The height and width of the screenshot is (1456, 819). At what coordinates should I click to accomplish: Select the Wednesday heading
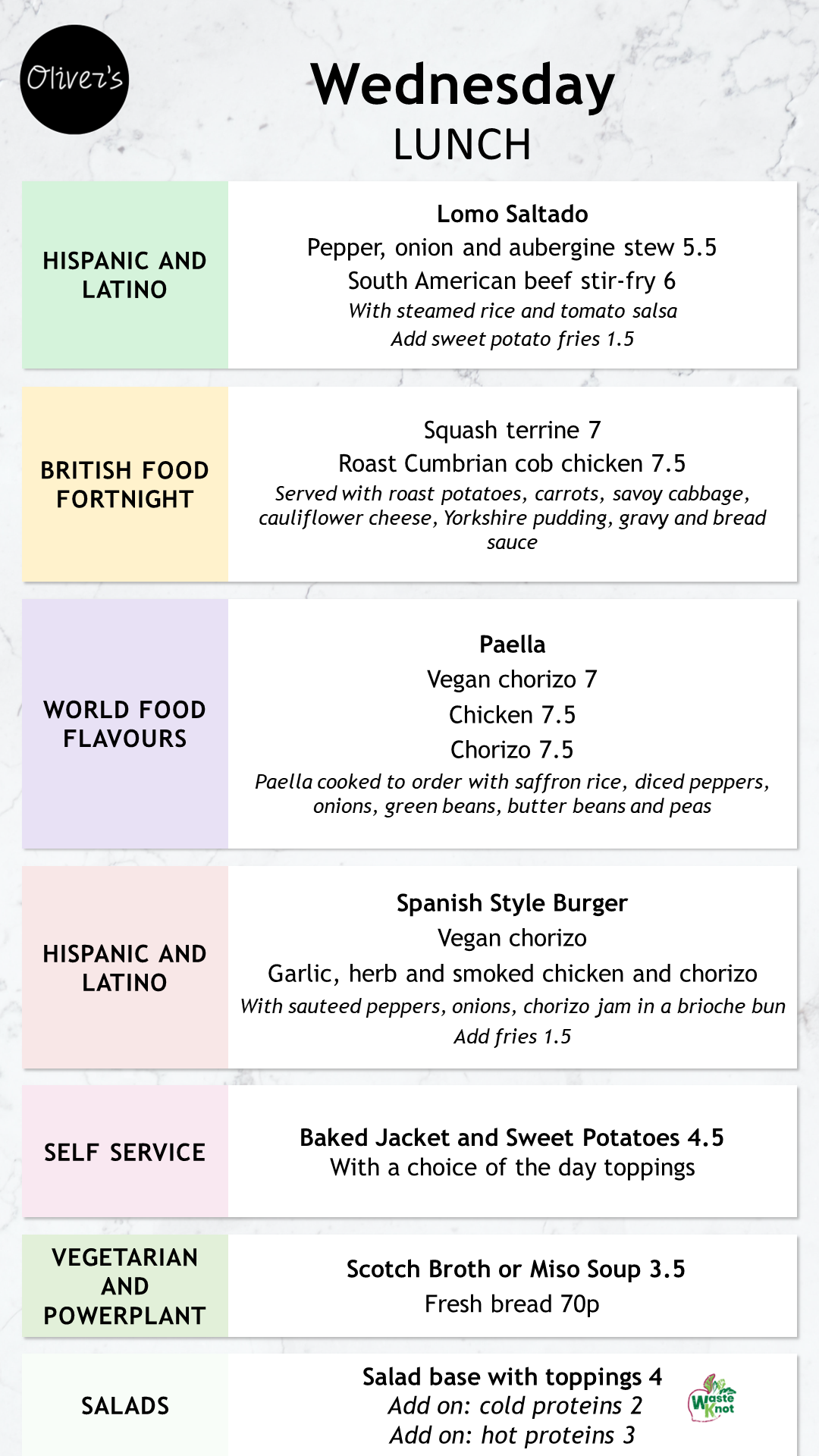click(x=463, y=86)
